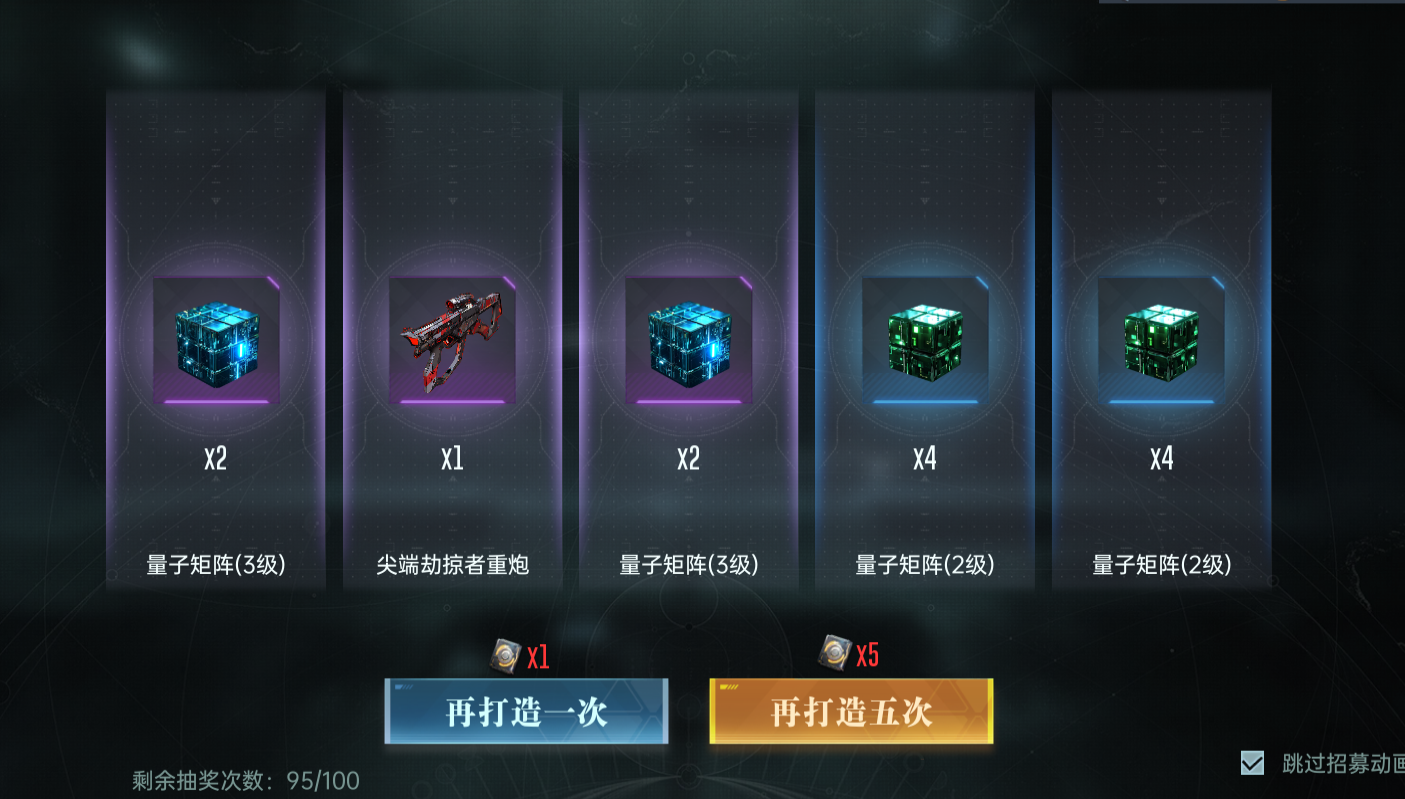
Task: Click the orange 再打造五次 button
Action: coord(851,711)
